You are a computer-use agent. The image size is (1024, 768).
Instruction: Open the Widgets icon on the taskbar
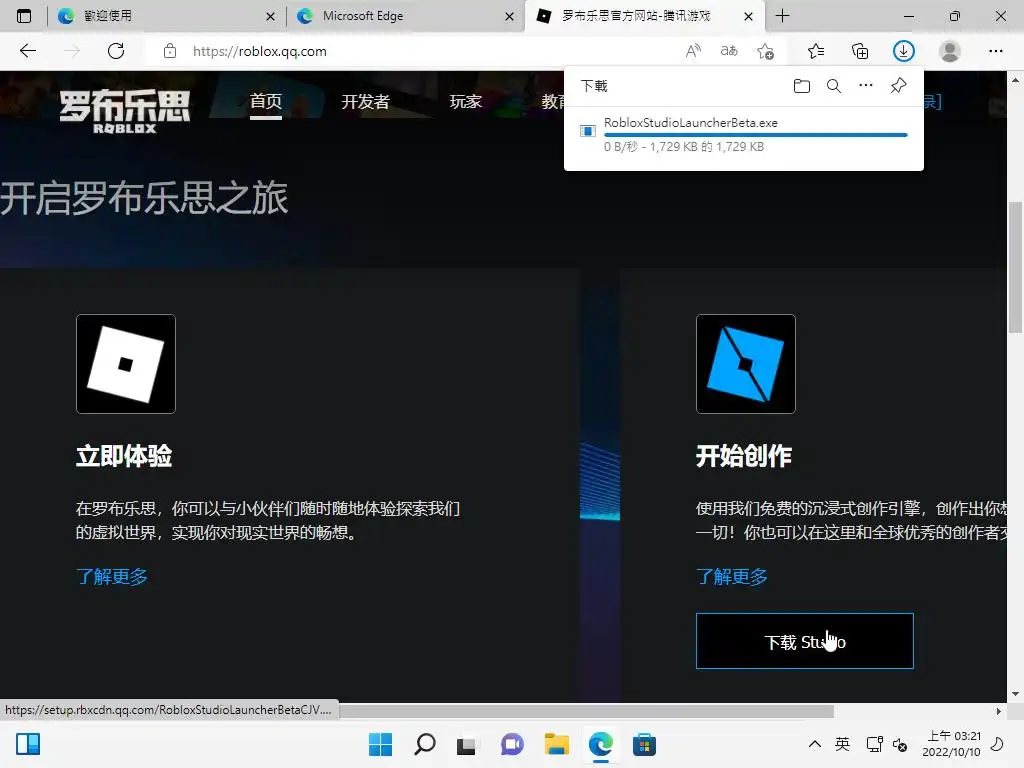tap(28, 744)
